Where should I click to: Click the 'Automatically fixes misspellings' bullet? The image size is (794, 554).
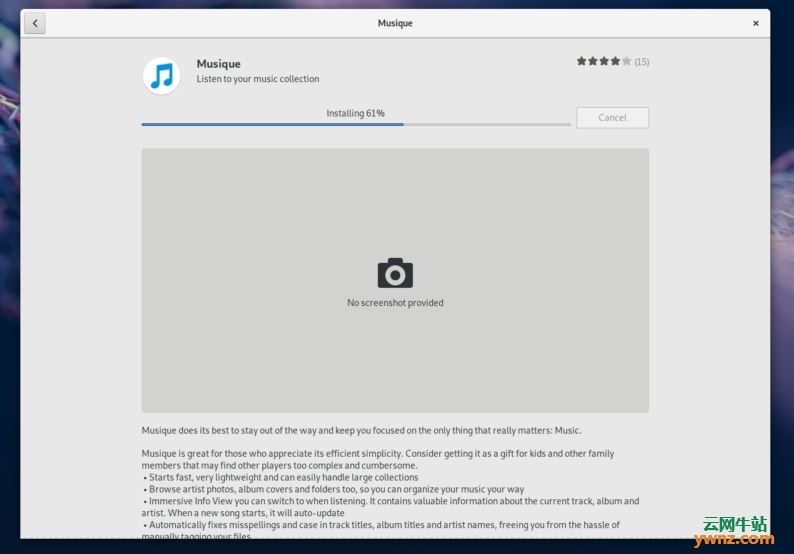[x=381, y=530]
